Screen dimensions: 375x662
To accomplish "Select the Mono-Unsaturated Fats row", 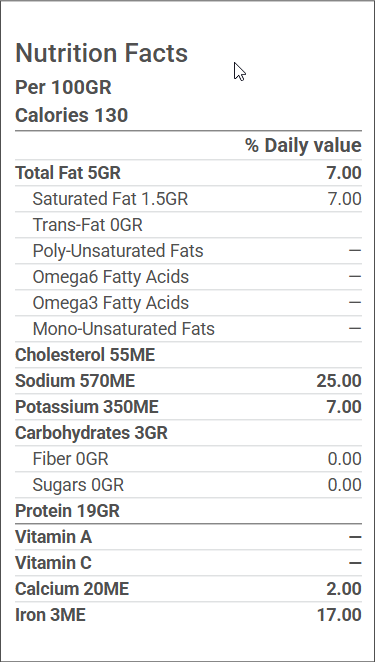I will [188, 329].
